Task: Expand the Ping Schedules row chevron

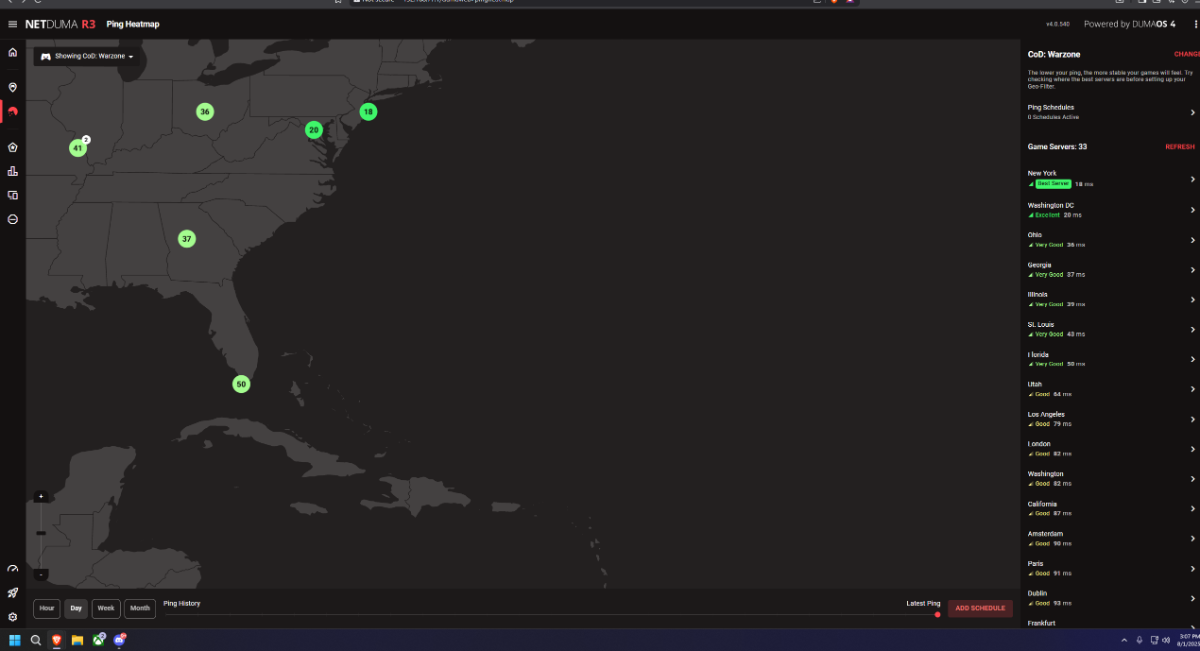Action: (x=1192, y=113)
